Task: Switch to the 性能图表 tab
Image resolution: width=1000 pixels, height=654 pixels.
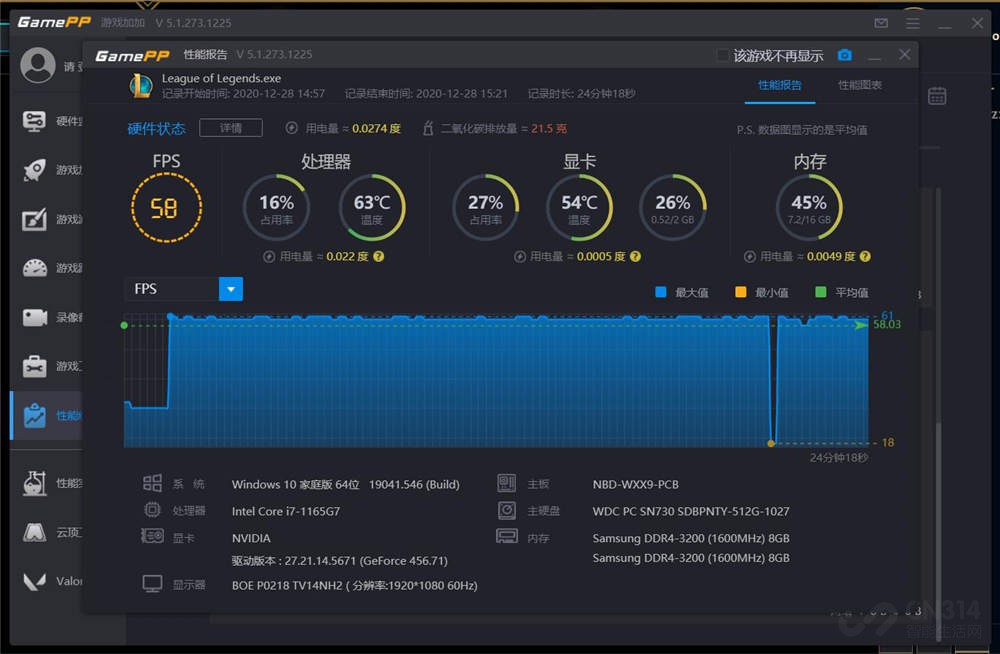Action: pyautogui.click(x=860, y=85)
